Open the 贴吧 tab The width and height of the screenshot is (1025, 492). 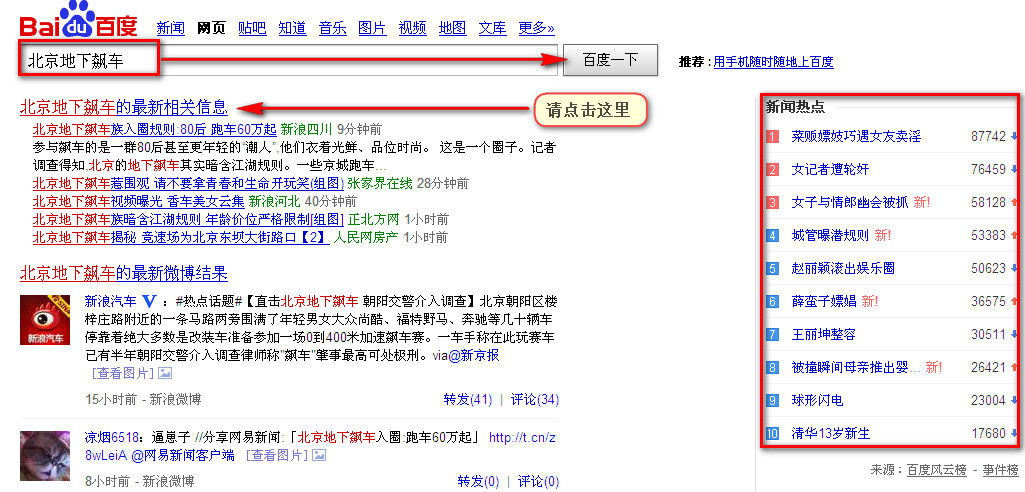tap(252, 28)
